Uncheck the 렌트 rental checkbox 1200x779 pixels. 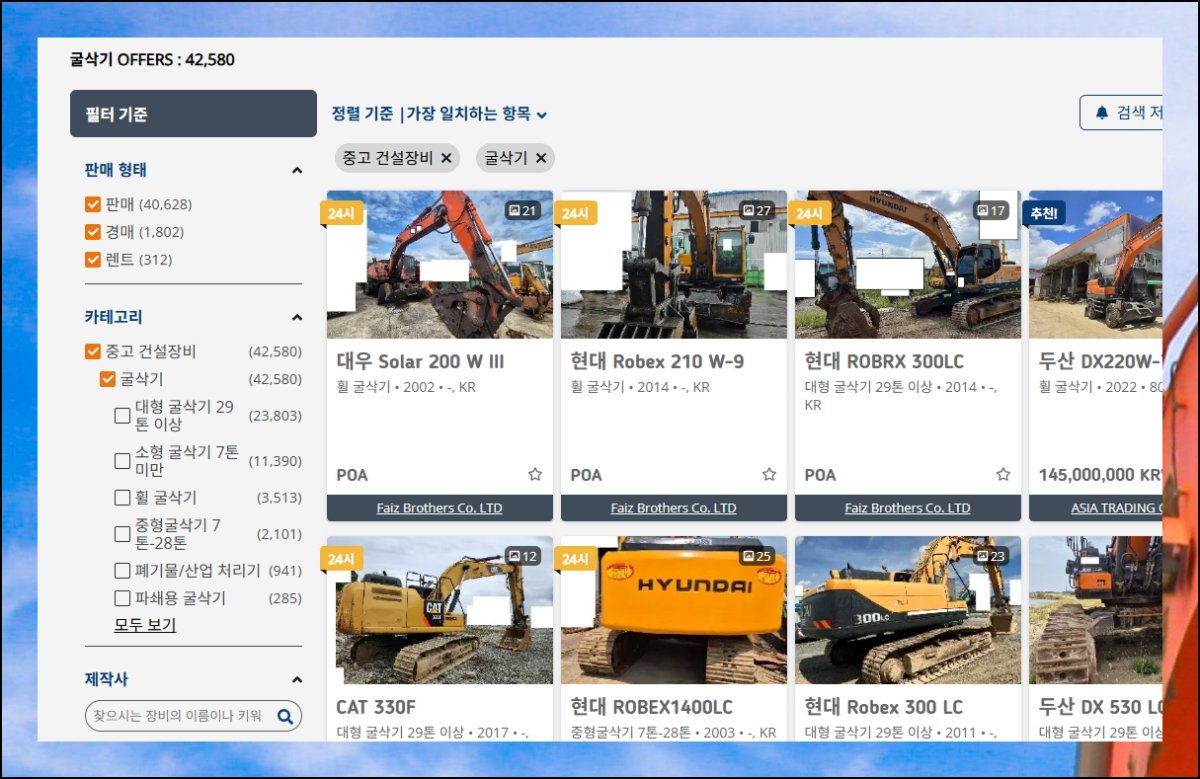tap(93, 260)
